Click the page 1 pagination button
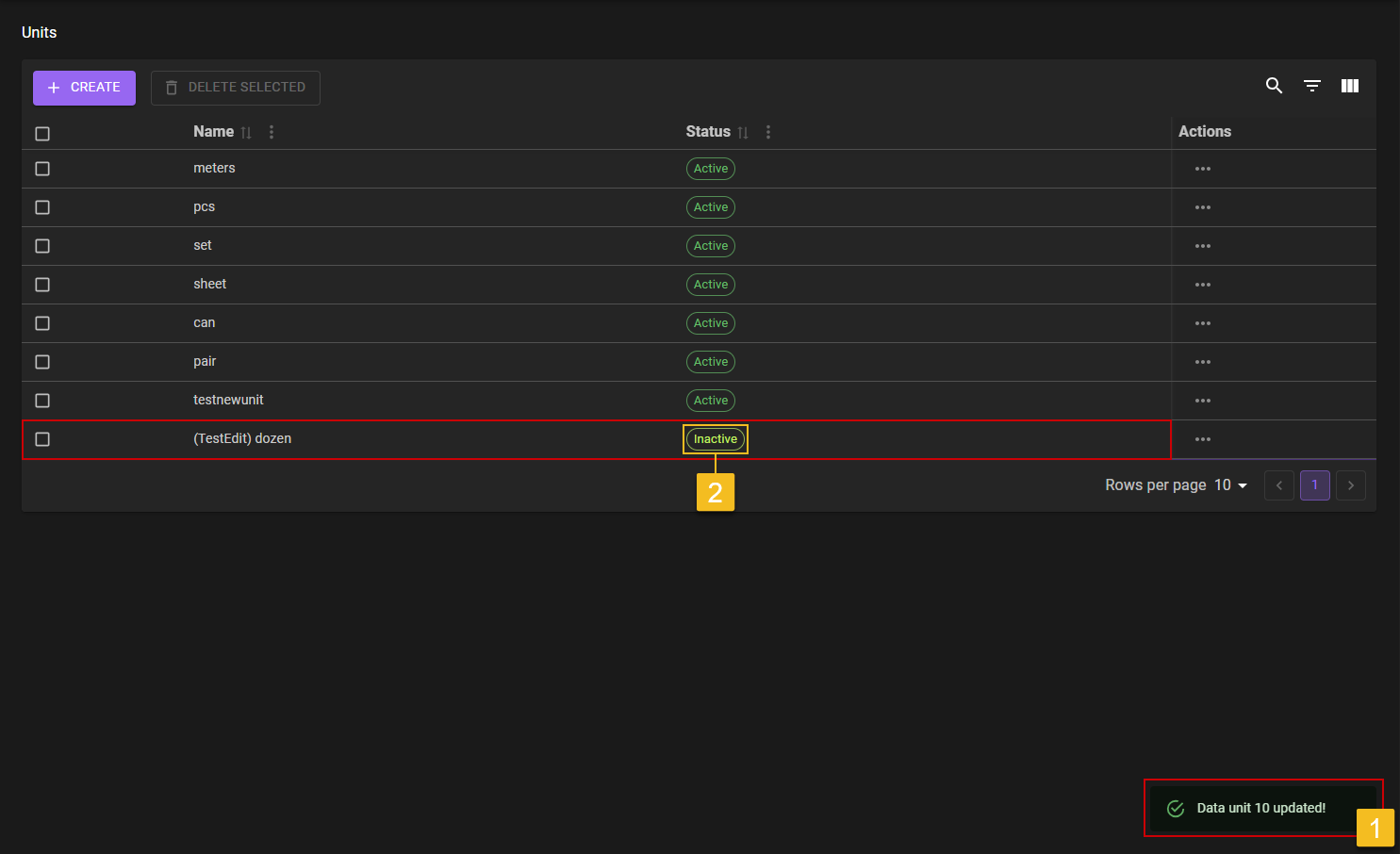The height and width of the screenshot is (854, 1400). coord(1314,485)
